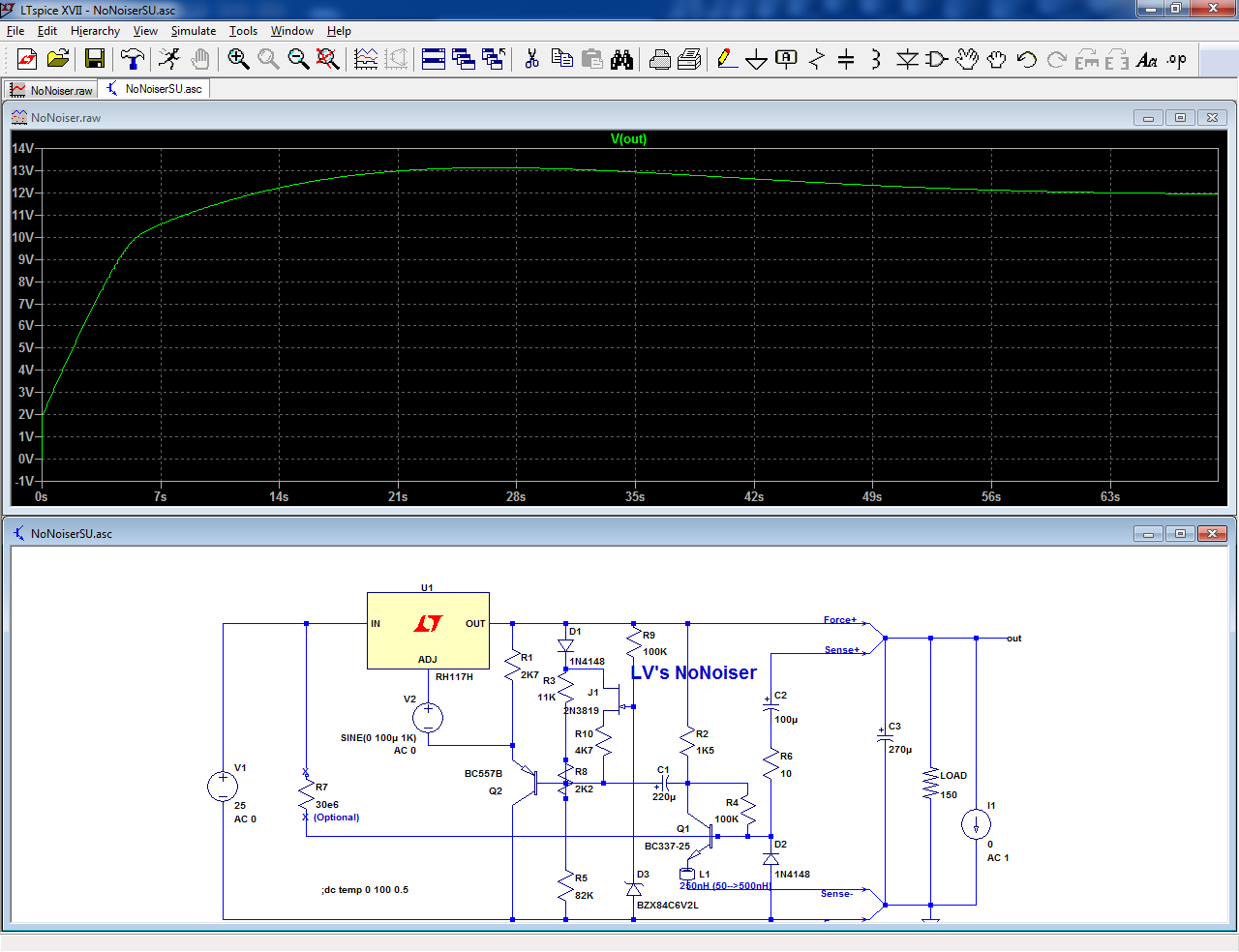This screenshot has height=952, width=1239.
Task: Find with the binoculars icon
Action: (x=621, y=60)
